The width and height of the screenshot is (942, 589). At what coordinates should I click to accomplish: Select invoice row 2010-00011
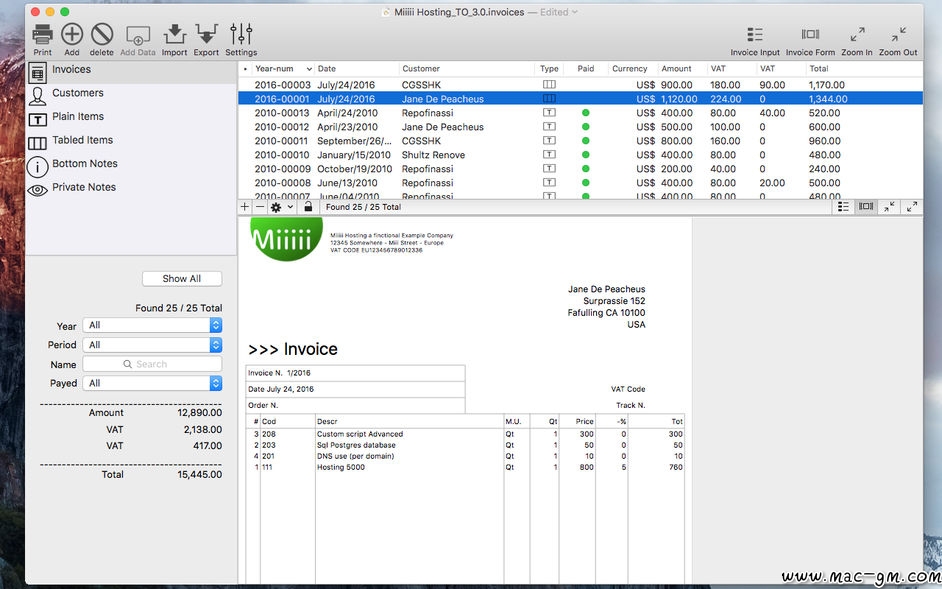pyautogui.click(x=580, y=141)
